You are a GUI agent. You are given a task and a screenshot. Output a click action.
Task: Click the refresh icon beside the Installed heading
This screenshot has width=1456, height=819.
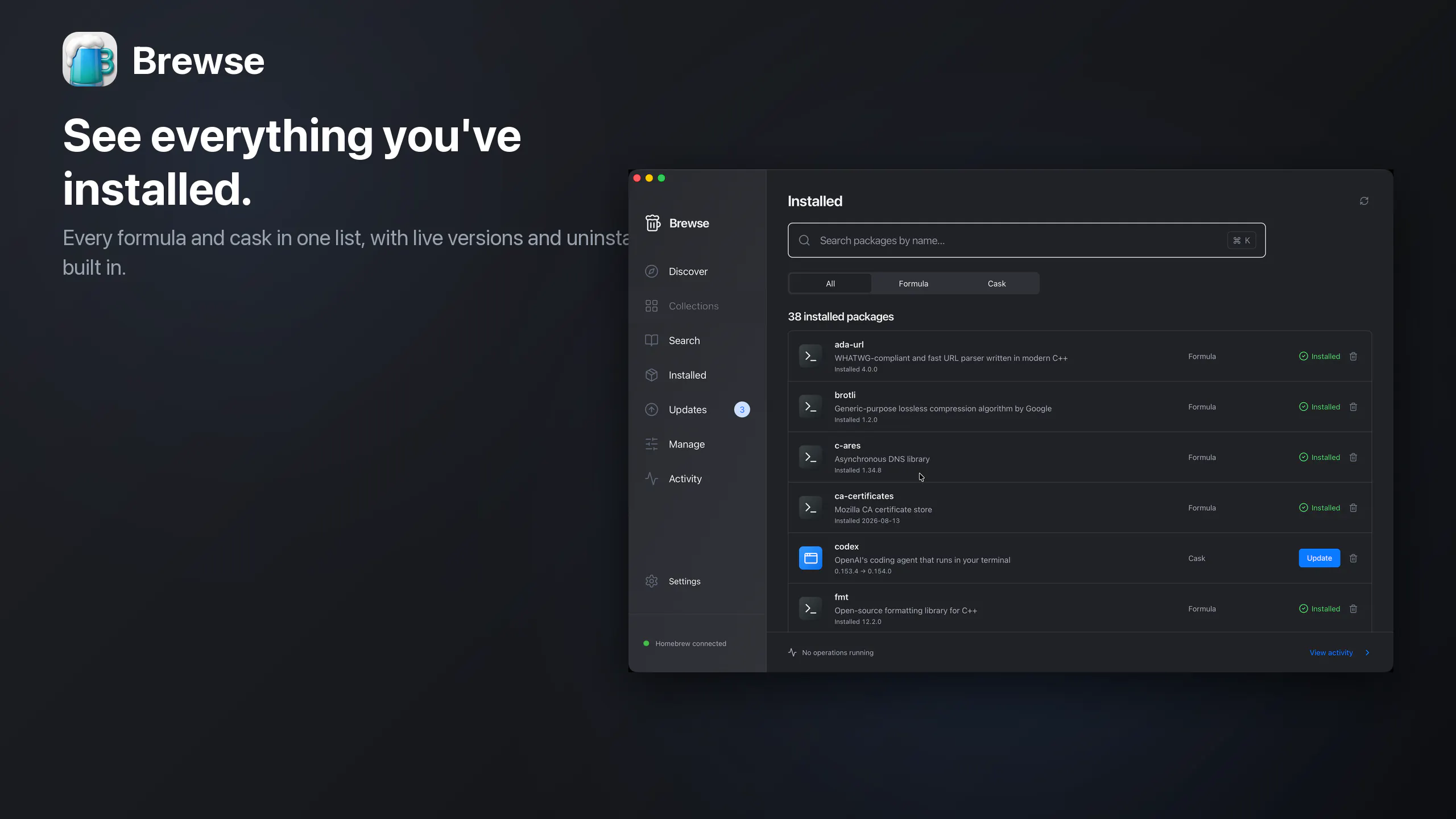pyautogui.click(x=1364, y=201)
